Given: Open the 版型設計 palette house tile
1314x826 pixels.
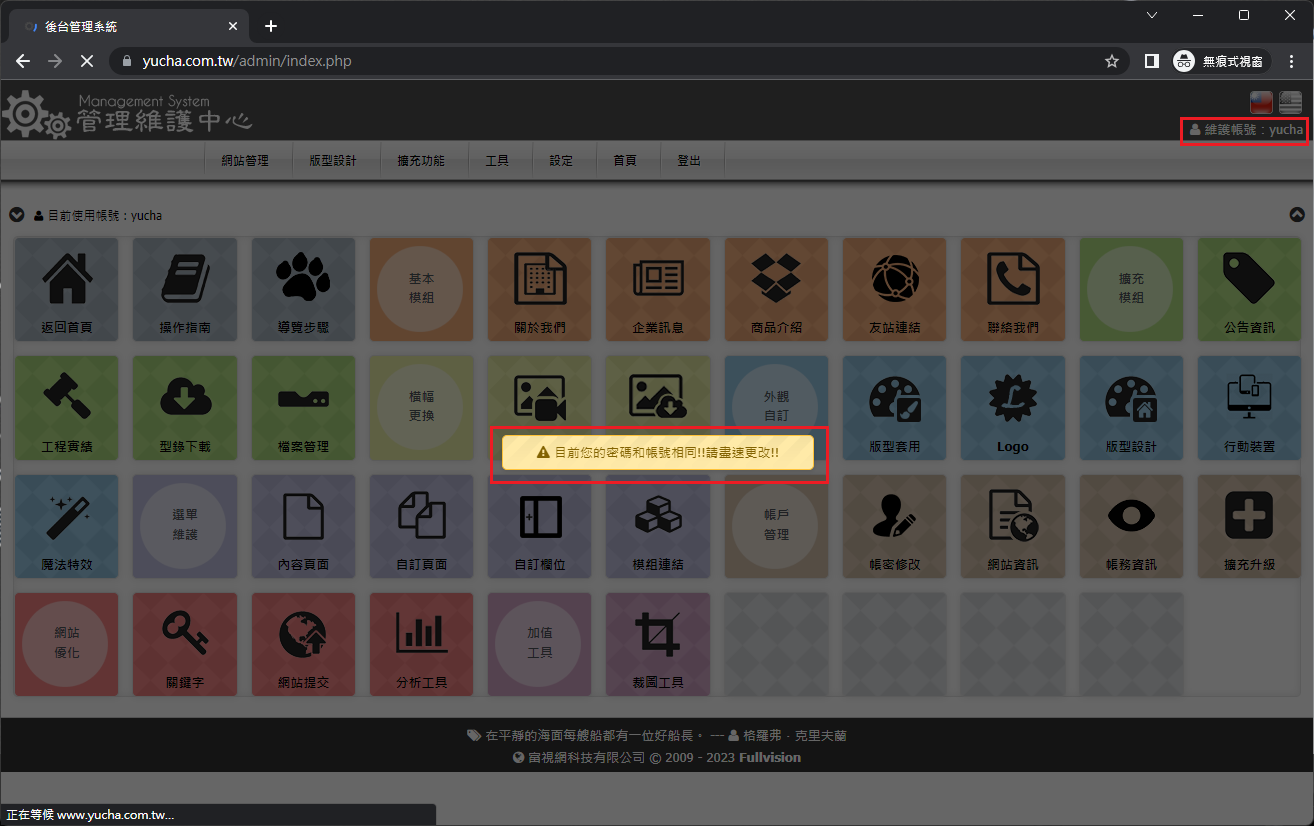Looking at the screenshot, I should 1131,408.
